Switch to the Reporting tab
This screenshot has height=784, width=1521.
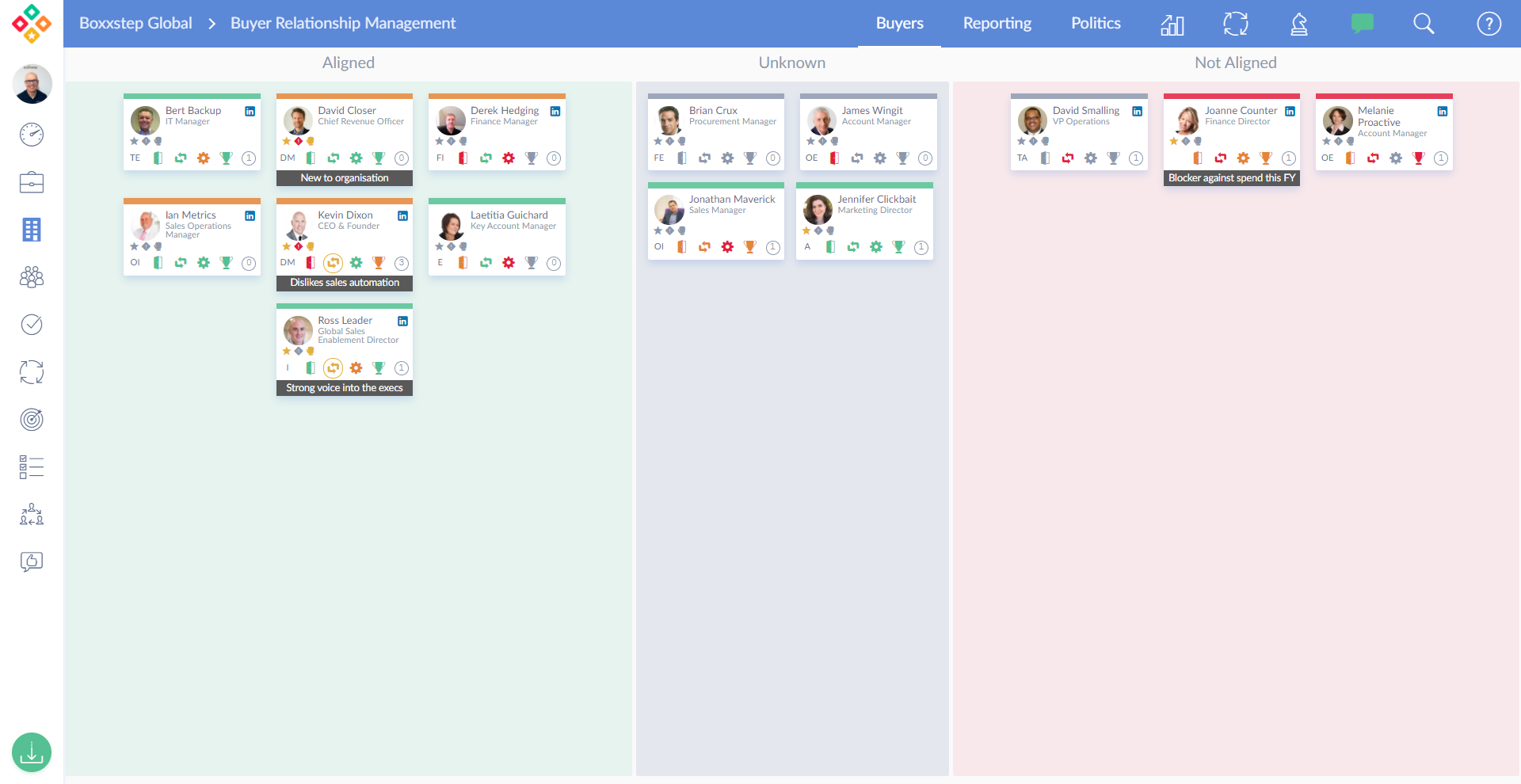pos(997,24)
